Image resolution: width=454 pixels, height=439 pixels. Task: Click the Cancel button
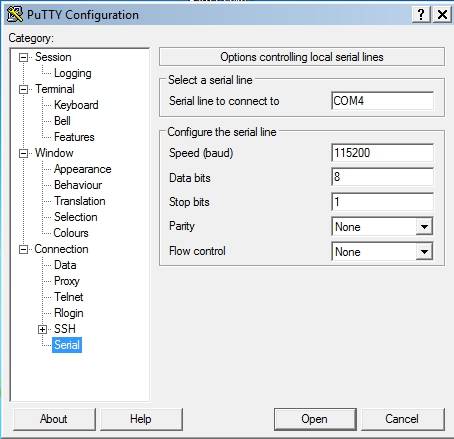tap(403, 419)
